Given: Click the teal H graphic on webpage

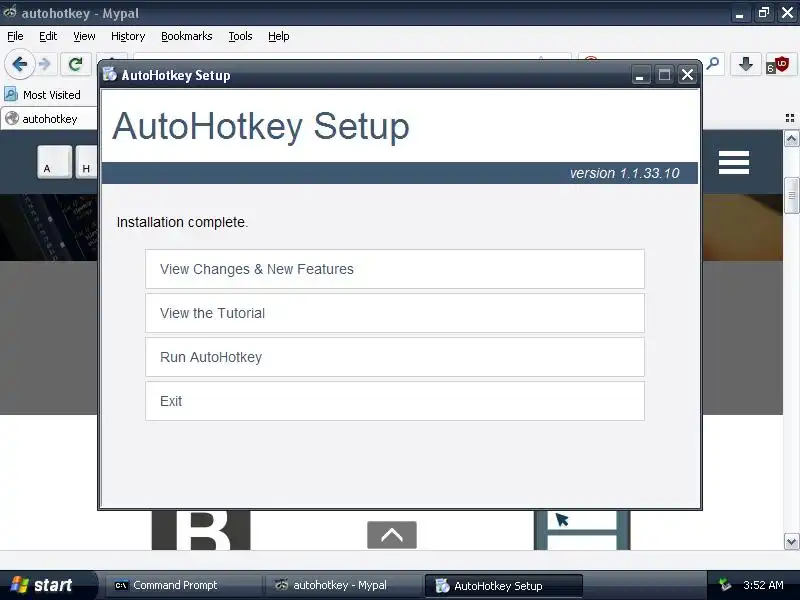Looking at the screenshot, I should (x=582, y=530).
